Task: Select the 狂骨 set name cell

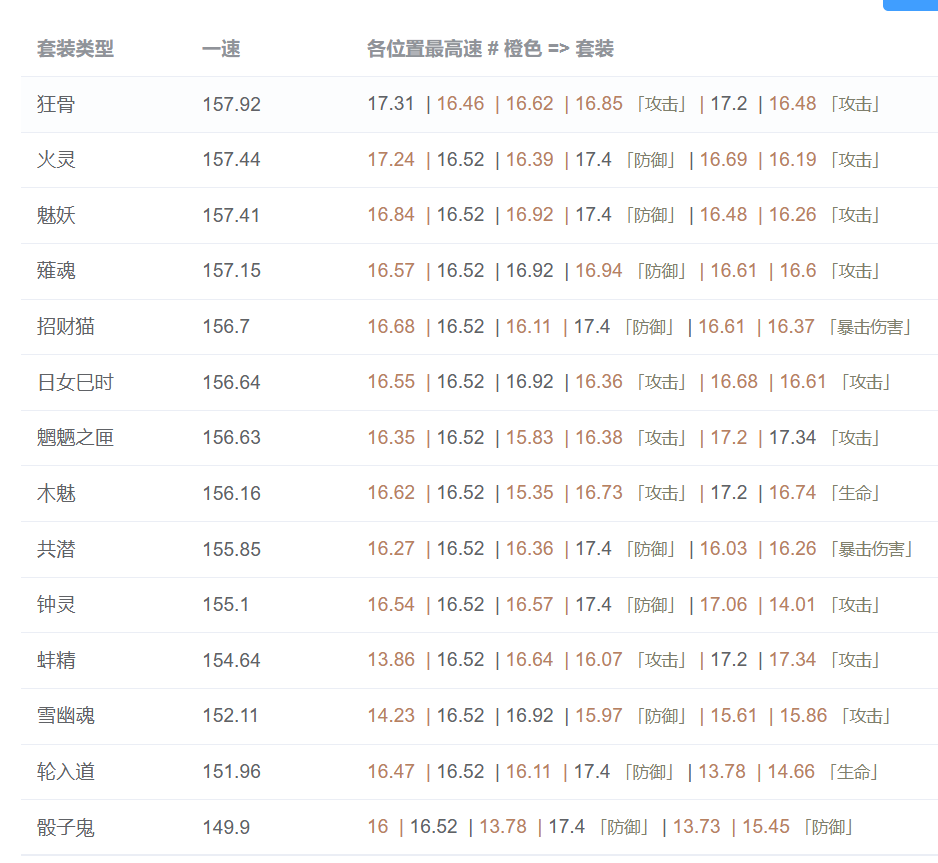Action: (56, 104)
